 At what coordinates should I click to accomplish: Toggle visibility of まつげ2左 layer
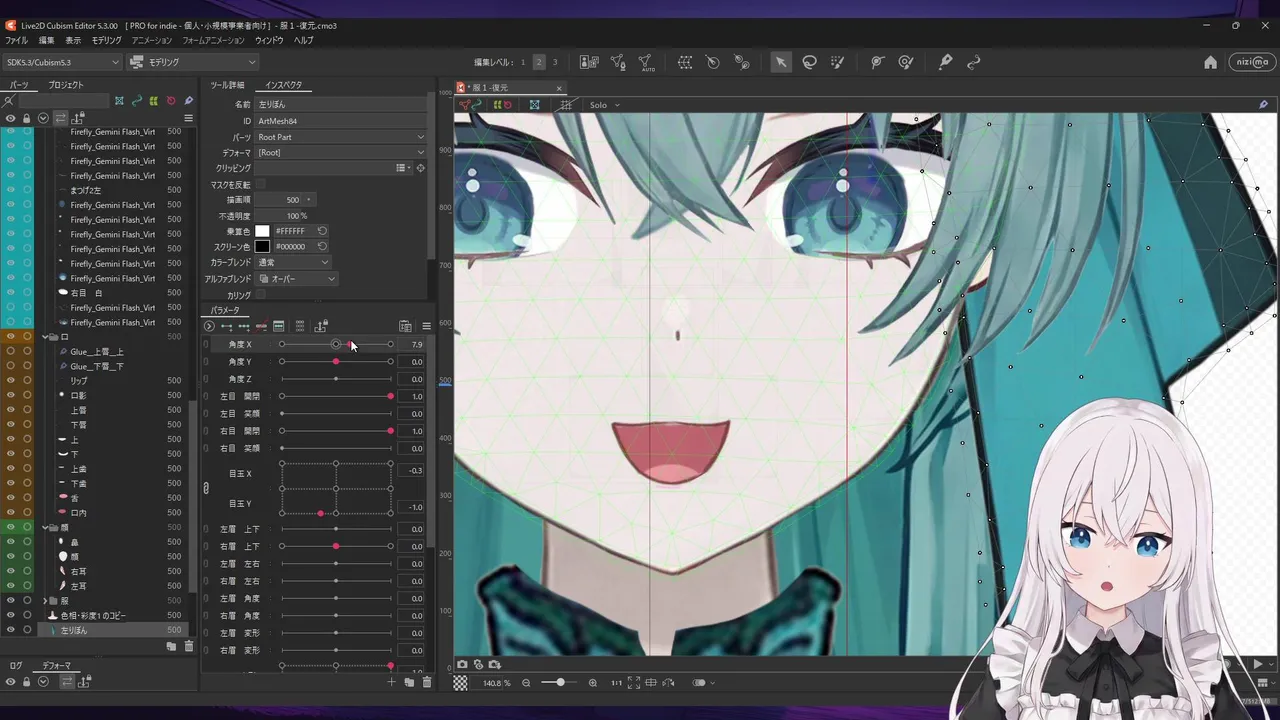click(11, 190)
